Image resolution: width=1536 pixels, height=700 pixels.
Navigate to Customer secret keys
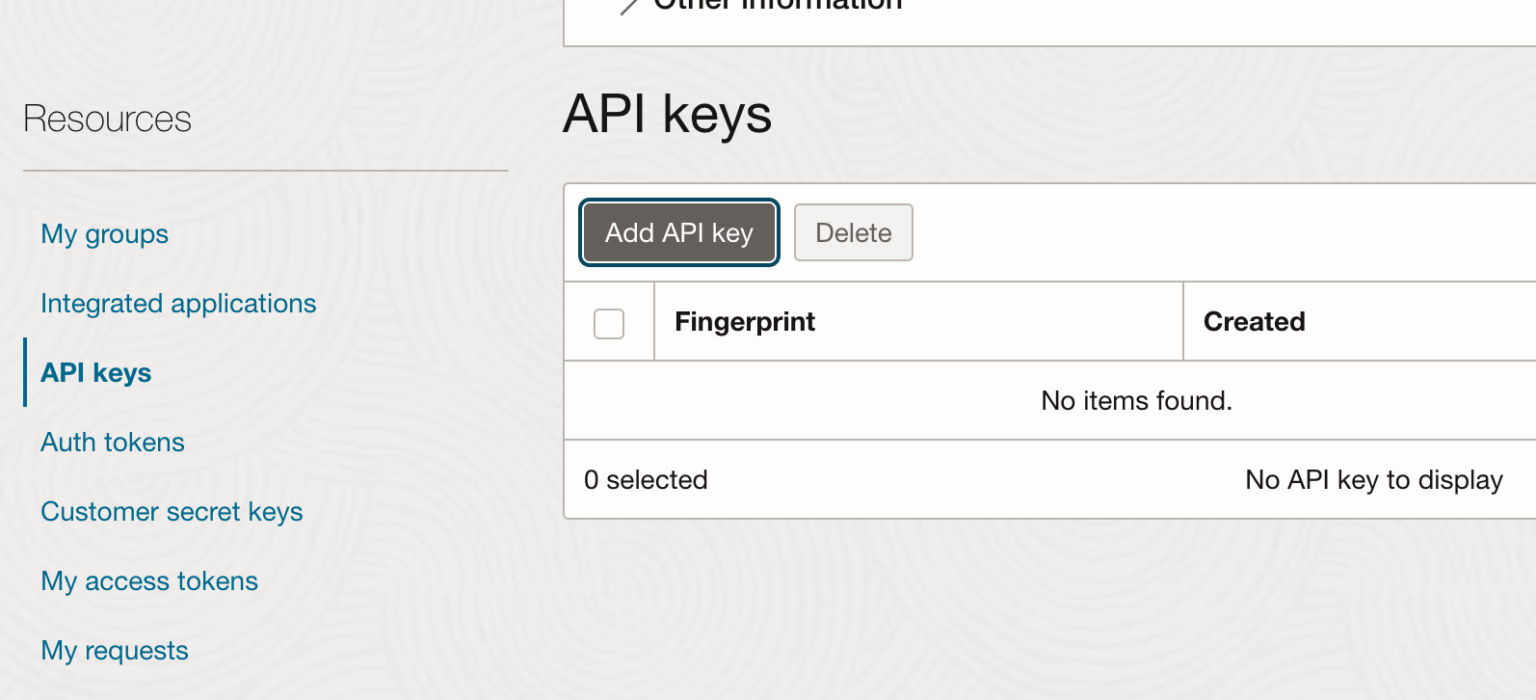tap(171, 512)
